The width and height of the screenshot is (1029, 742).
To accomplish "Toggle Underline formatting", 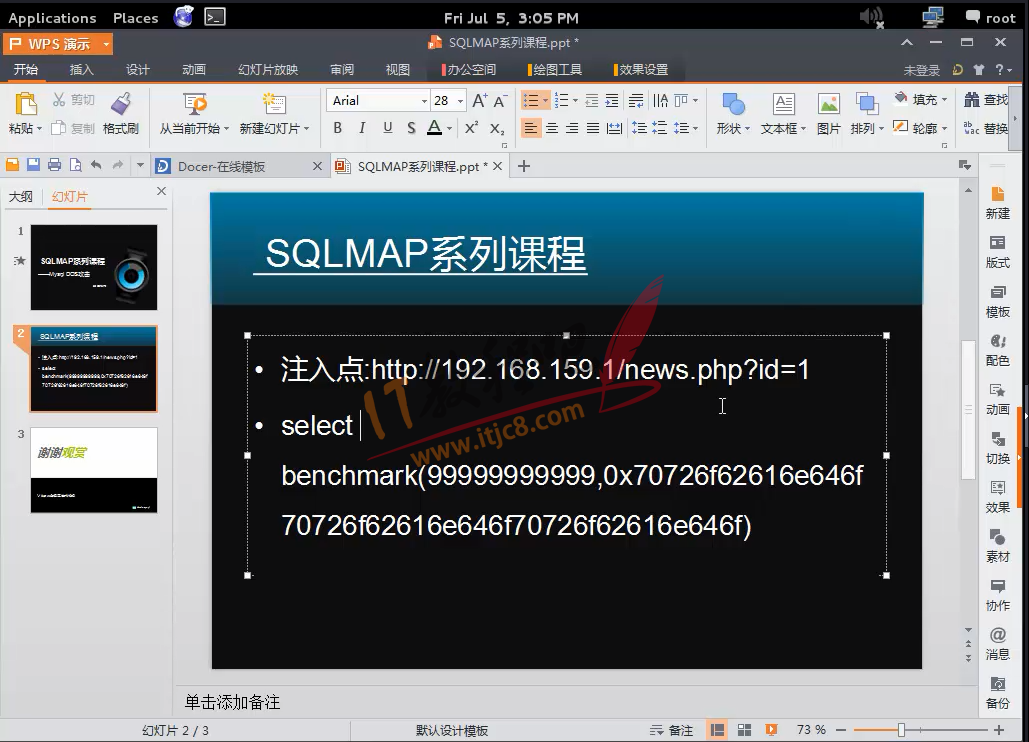I will tap(387, 127).
